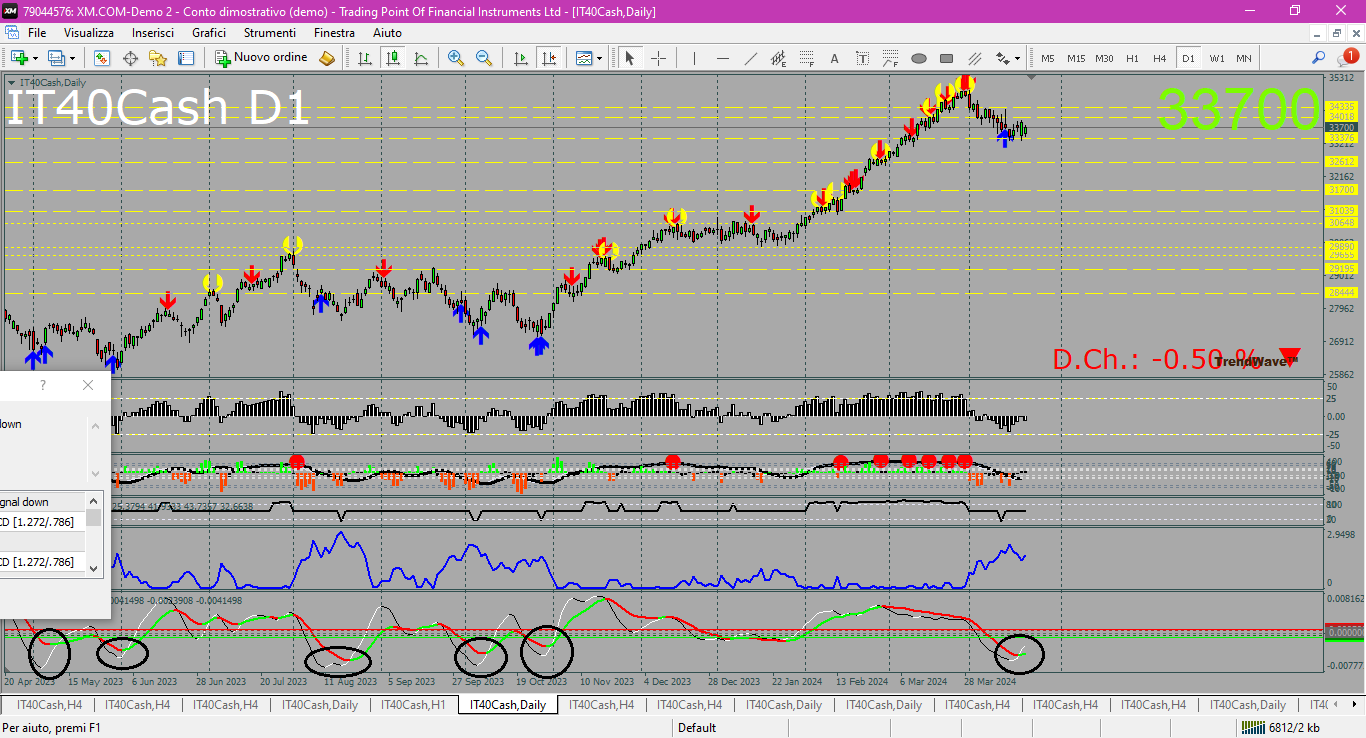The width and height of the screenshot is (1366, 738).
Task: Select the rectangle shape tool
Action: [x=947, y=58]
